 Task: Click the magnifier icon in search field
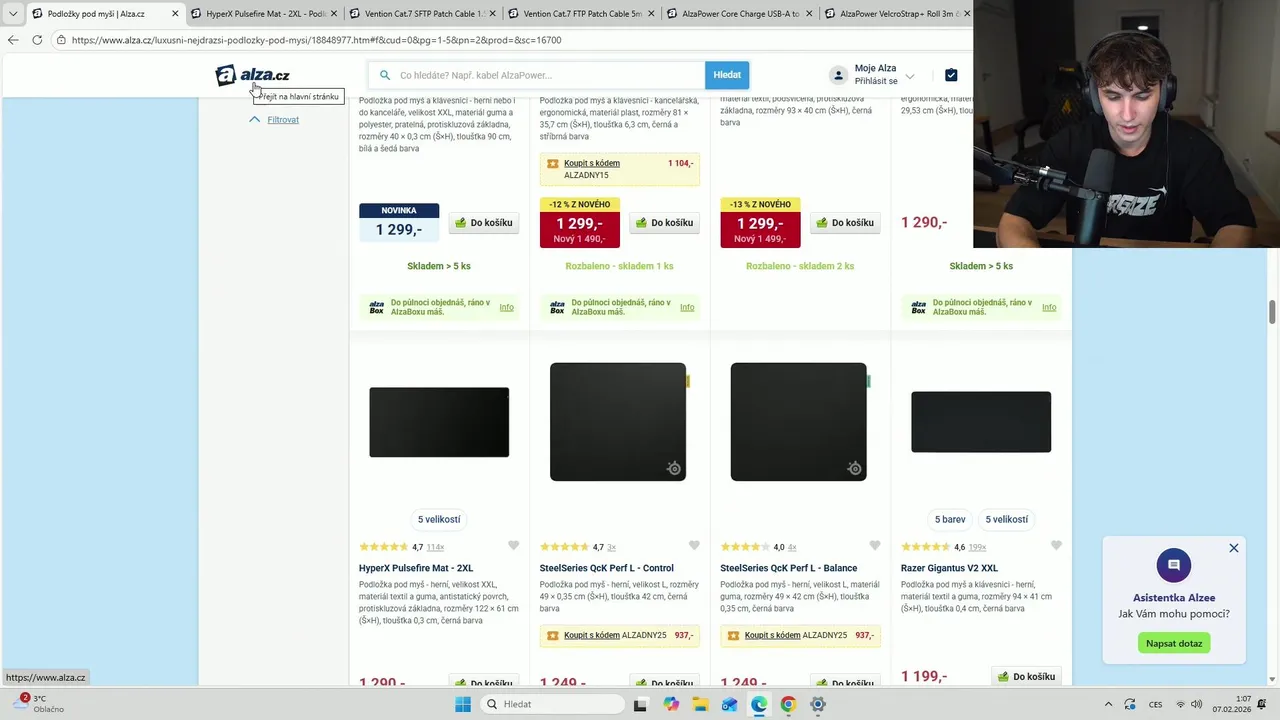[x=385, y=75]
